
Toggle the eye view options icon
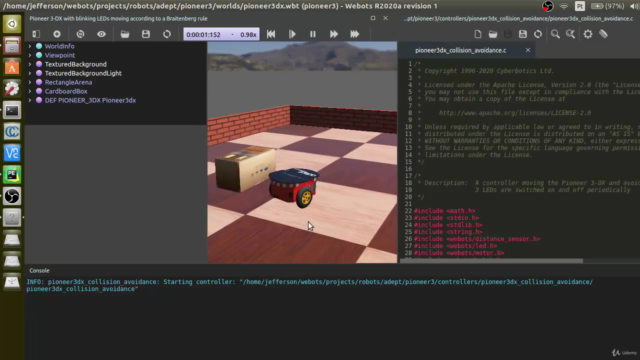[x=101, y=34]
